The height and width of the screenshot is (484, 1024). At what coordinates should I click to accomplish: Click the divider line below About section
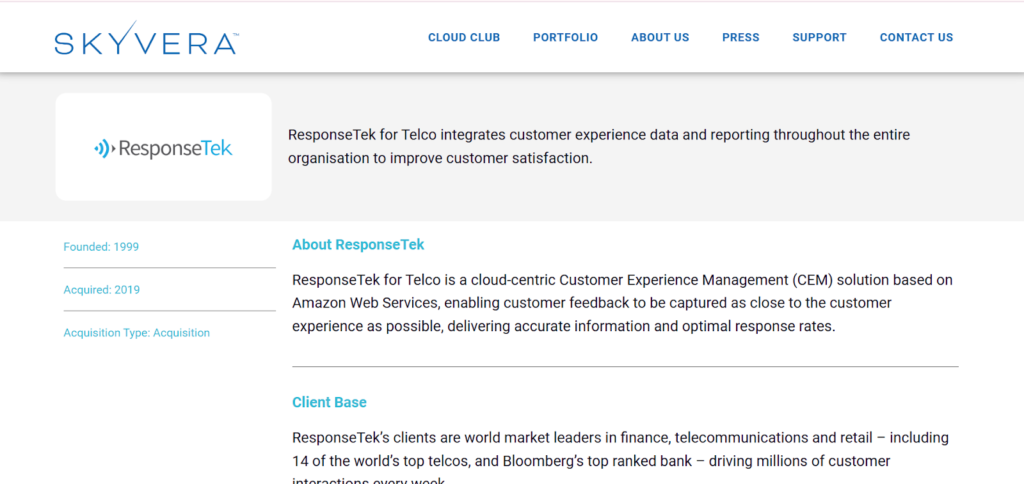tap(625, 366)
